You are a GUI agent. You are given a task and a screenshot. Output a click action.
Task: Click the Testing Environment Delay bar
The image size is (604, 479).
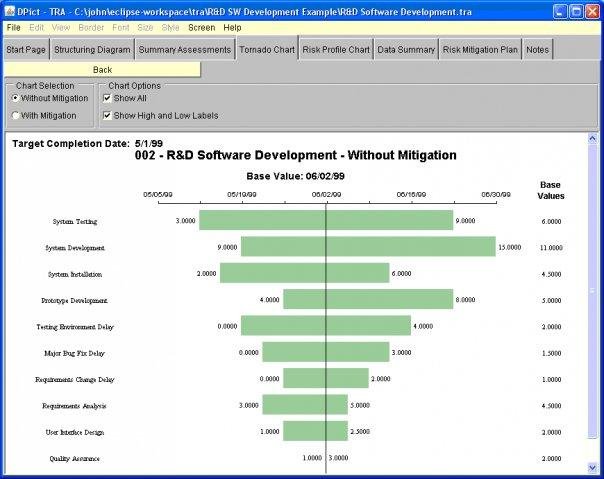pos(326,325)
